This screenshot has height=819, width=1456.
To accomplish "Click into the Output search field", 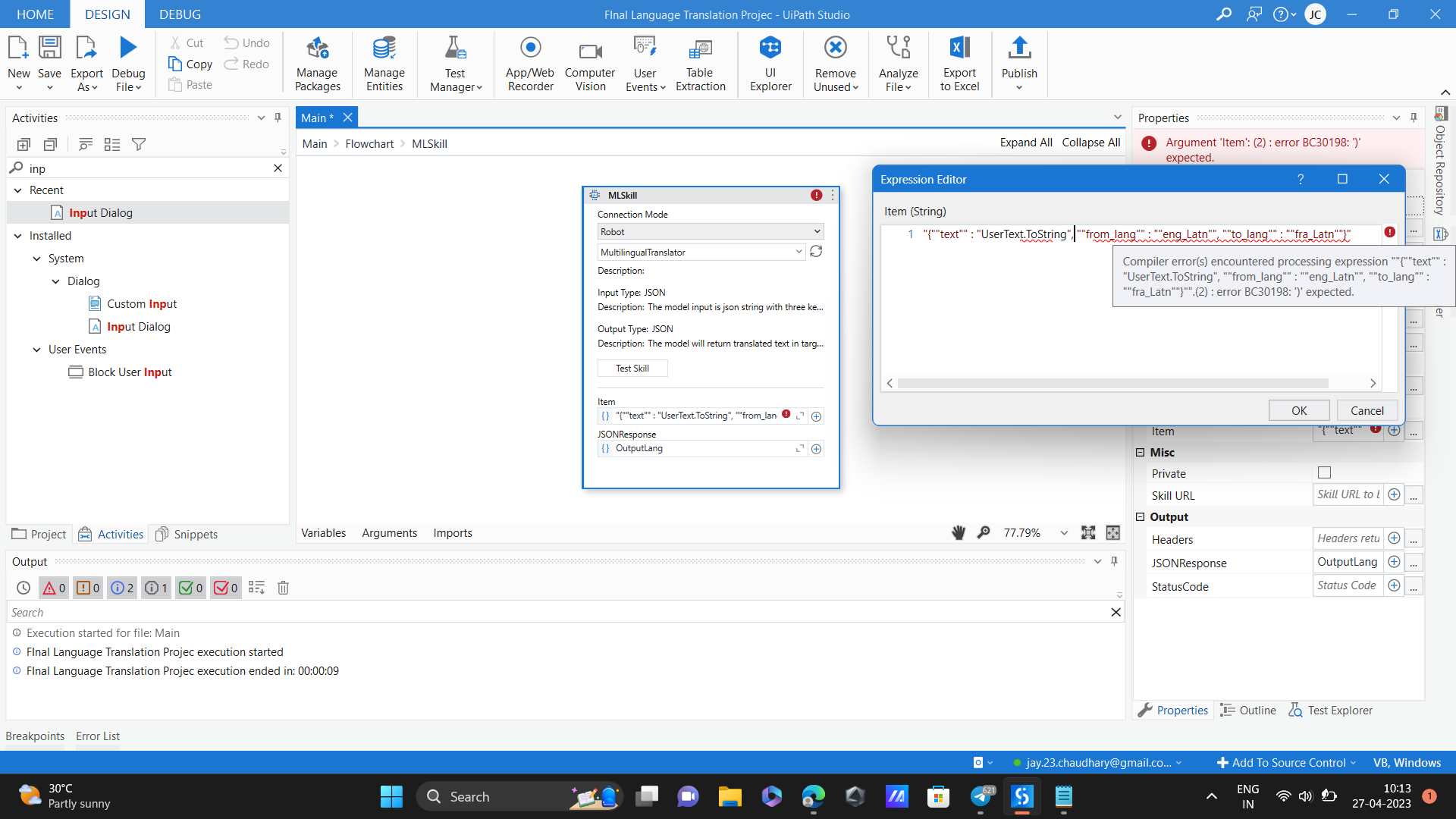I will pos(557,612).
